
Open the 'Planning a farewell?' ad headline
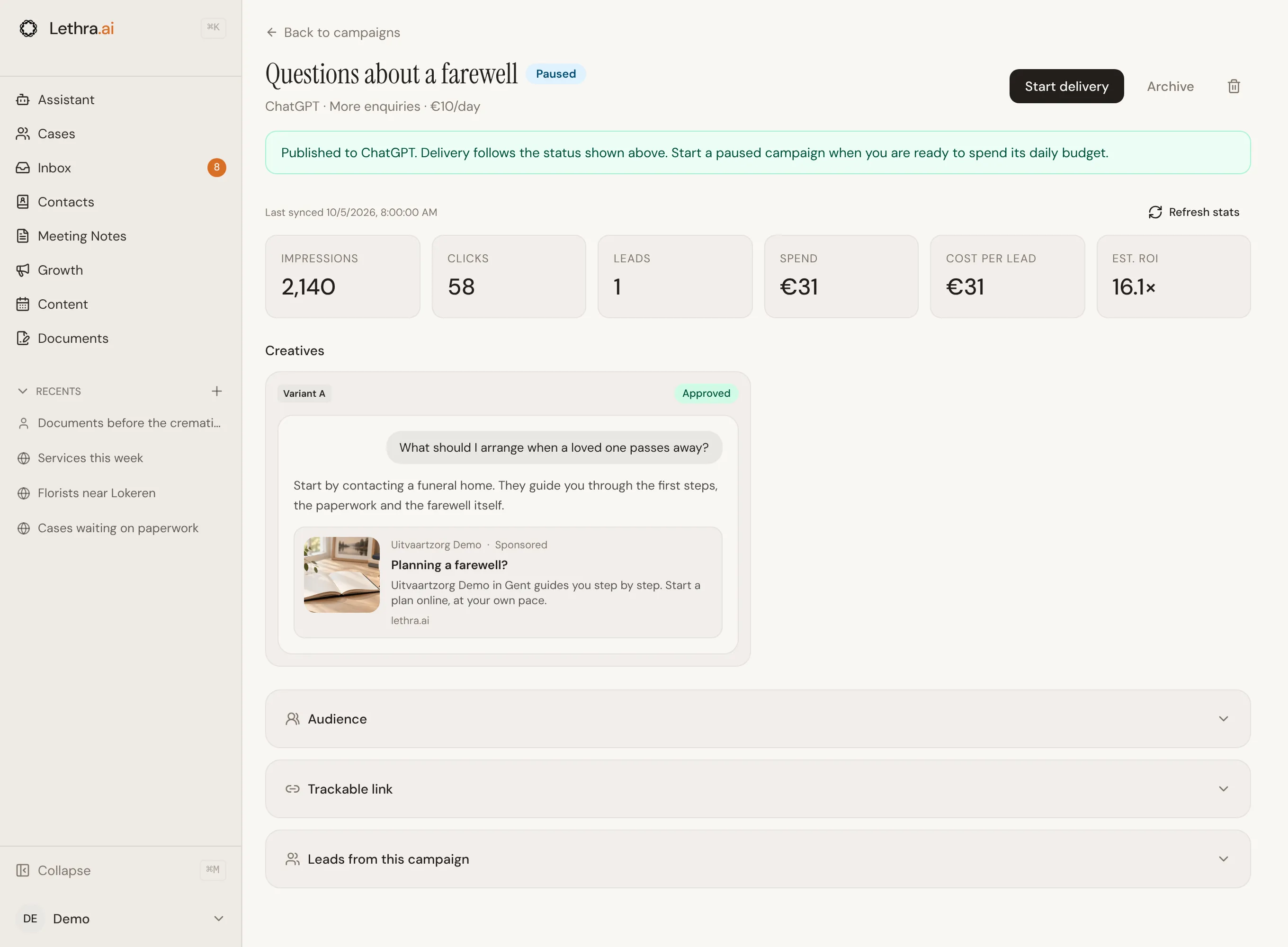click(x=449, y=564)
